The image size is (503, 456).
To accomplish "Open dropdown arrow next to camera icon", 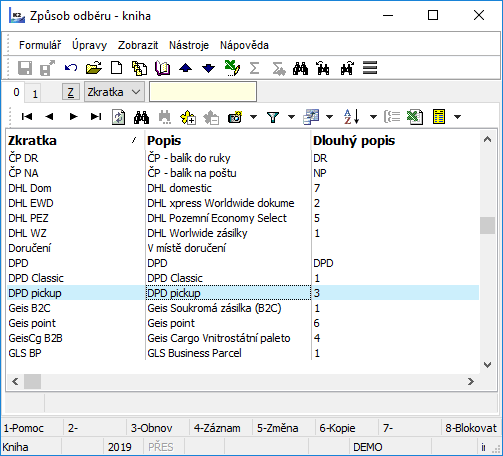I will tap(253, 117).
